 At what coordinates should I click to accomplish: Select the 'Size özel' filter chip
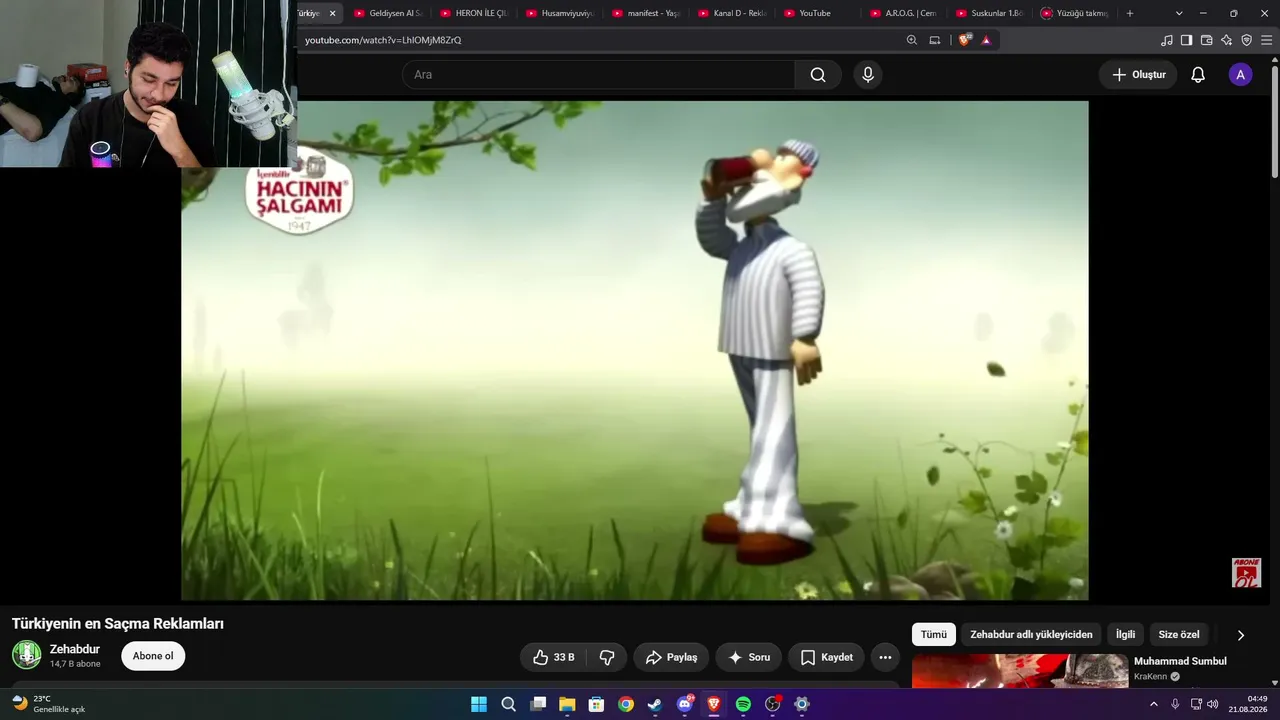pyautogui.click(x=1179, y=635)
